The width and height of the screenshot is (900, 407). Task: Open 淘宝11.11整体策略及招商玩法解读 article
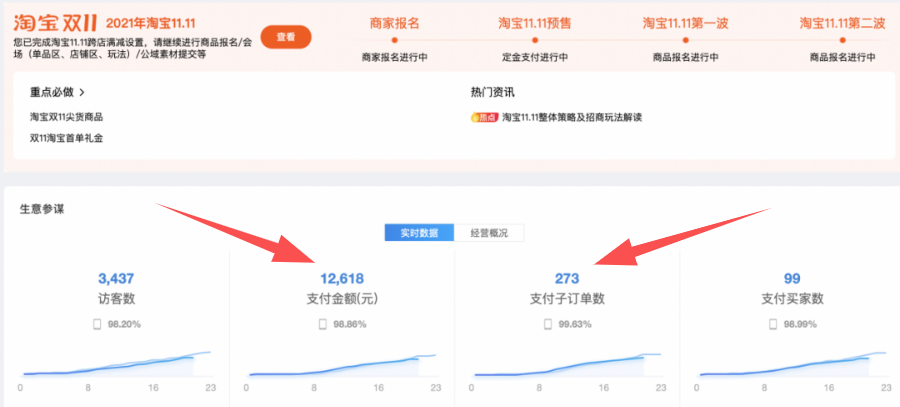click(572, 117)
